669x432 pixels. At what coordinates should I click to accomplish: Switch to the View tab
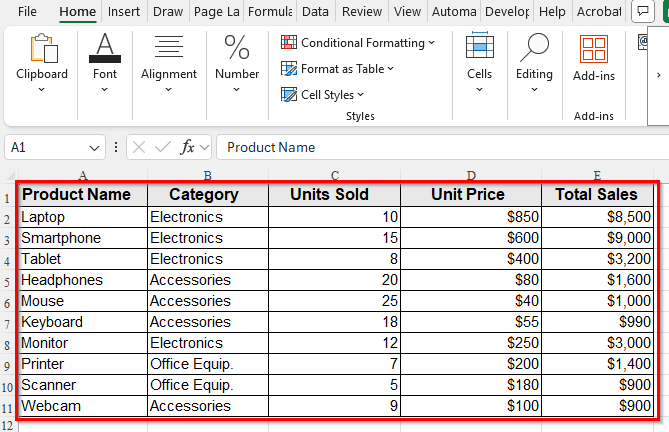click(407, 12)
